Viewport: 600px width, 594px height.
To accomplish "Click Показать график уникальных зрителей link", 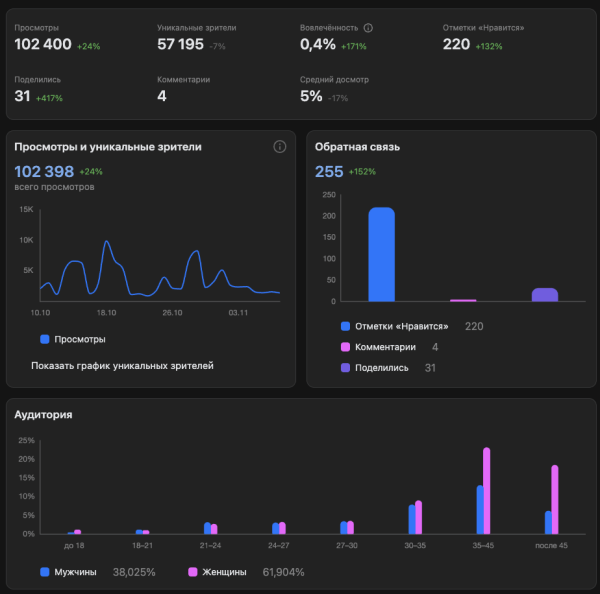I will 122,366.
